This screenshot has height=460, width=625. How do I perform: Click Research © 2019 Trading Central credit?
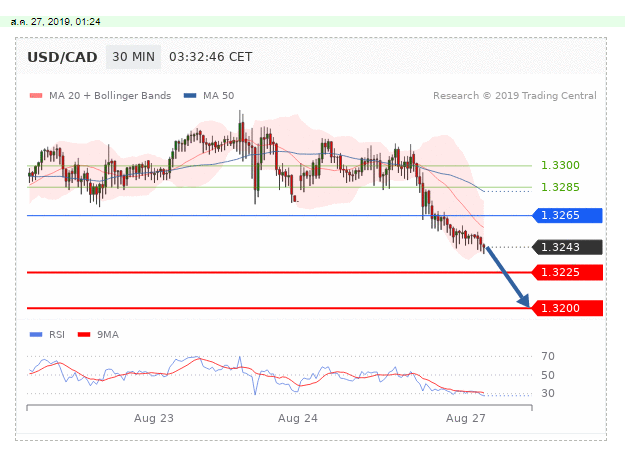515,96
